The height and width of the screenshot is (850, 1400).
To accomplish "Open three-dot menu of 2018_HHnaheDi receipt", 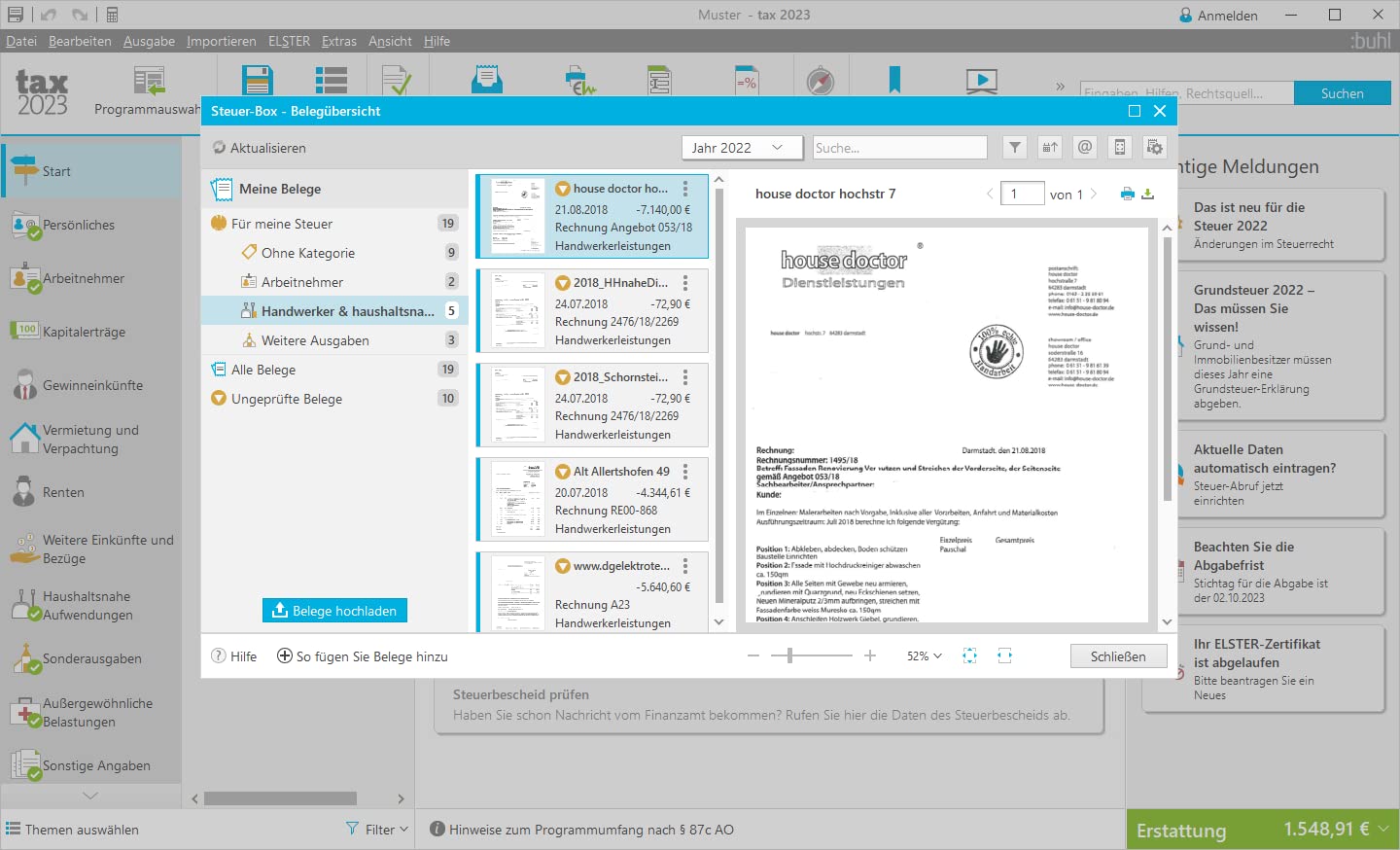I will point(685,283).
